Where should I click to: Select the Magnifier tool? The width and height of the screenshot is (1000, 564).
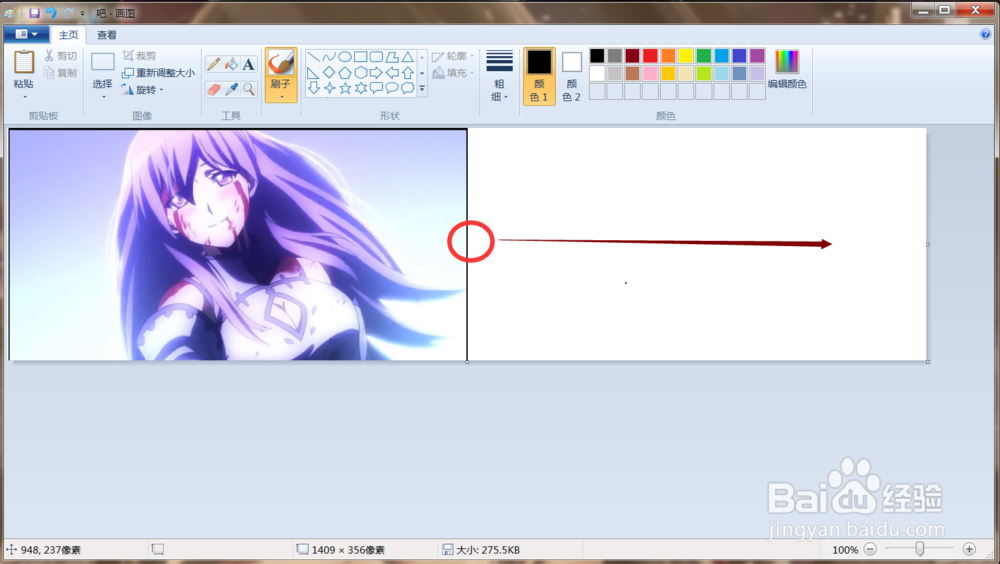point(249,89)
